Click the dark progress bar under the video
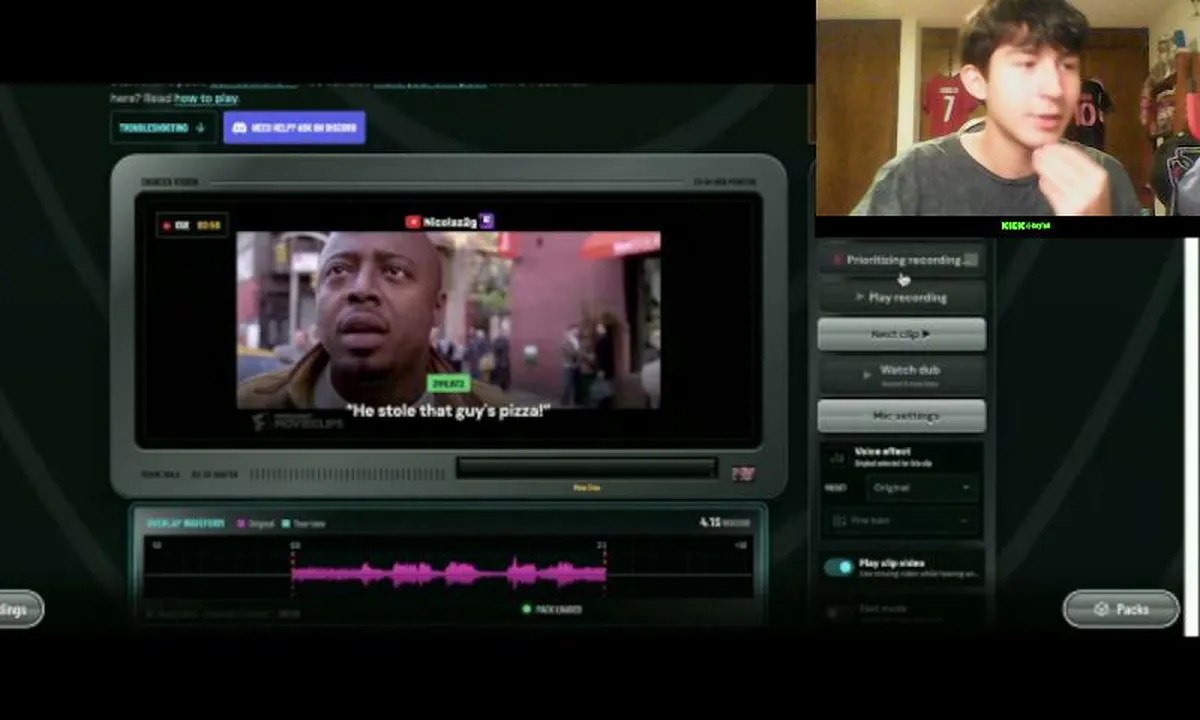 click(x=586, y=468)
